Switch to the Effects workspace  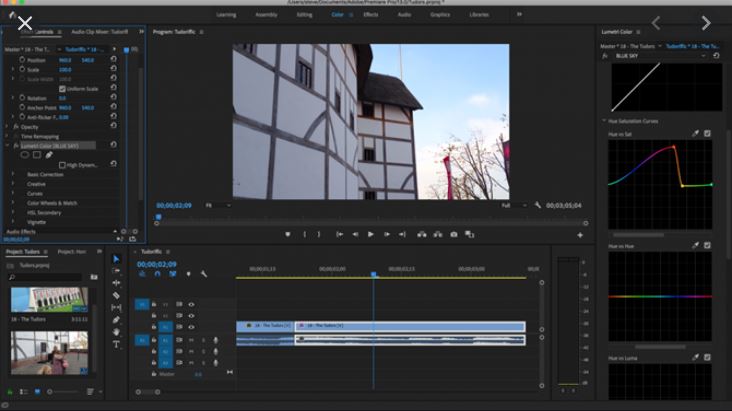(371, 14)
